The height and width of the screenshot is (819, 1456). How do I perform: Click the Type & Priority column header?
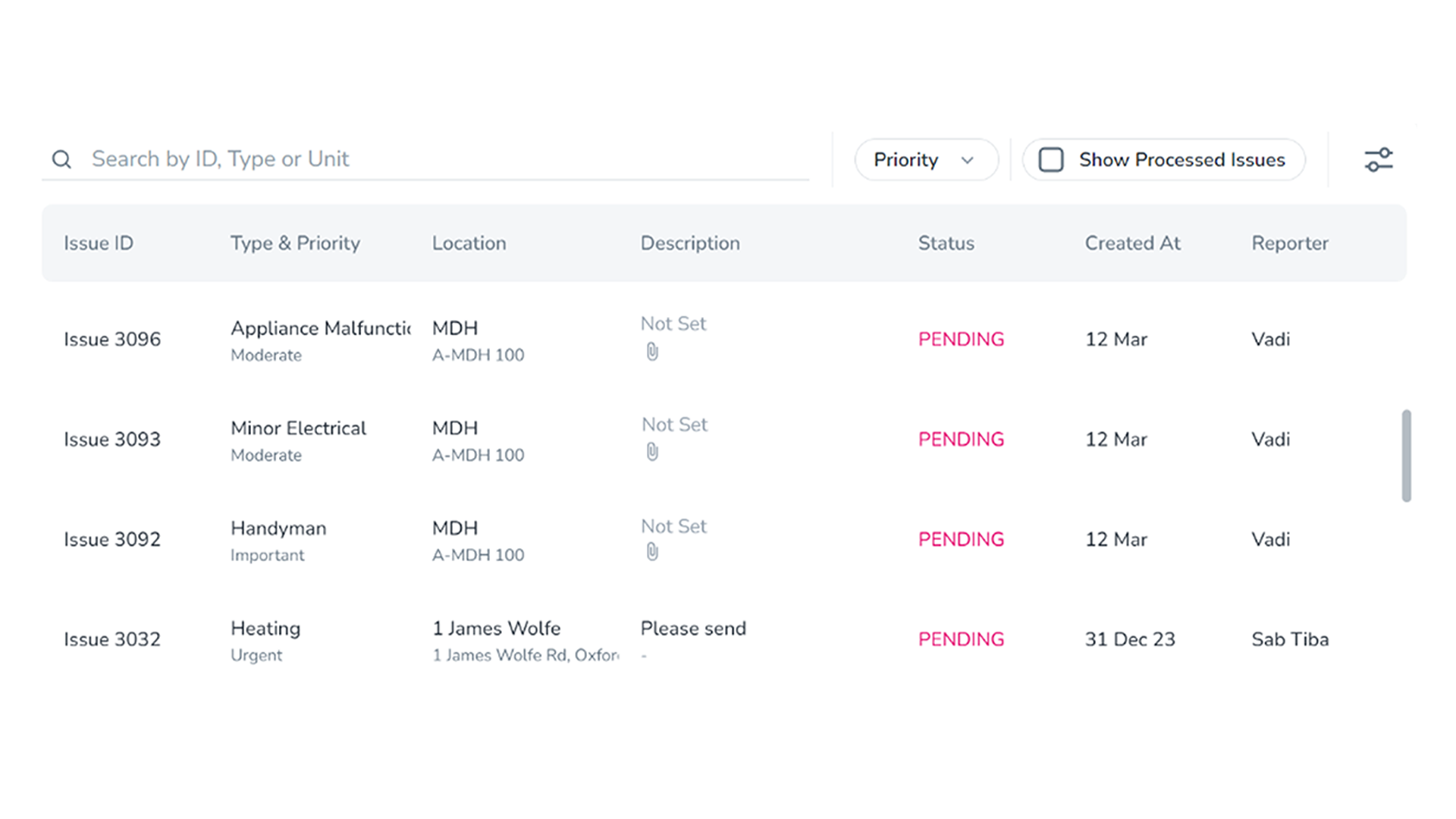coord(295,243)
